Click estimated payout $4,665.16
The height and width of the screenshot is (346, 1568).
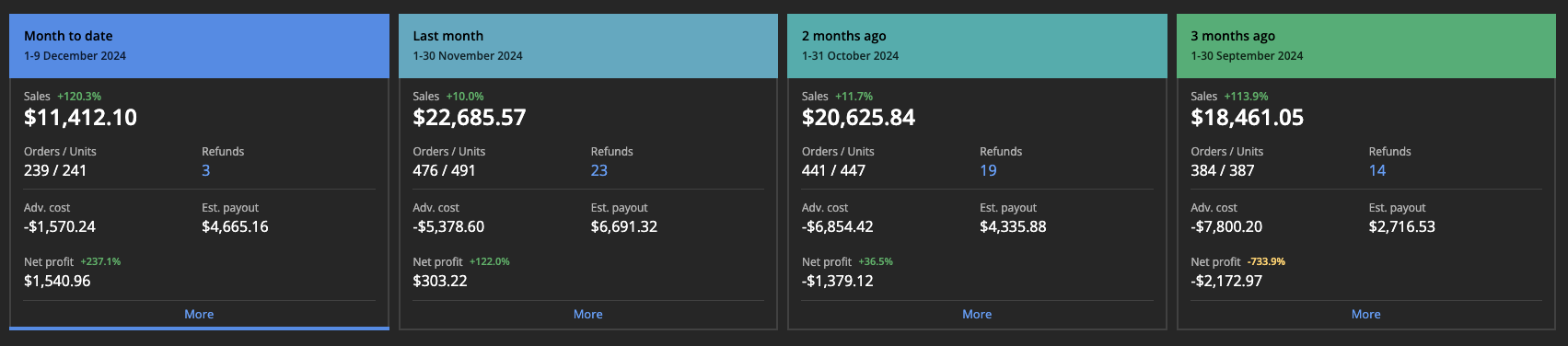235,226
